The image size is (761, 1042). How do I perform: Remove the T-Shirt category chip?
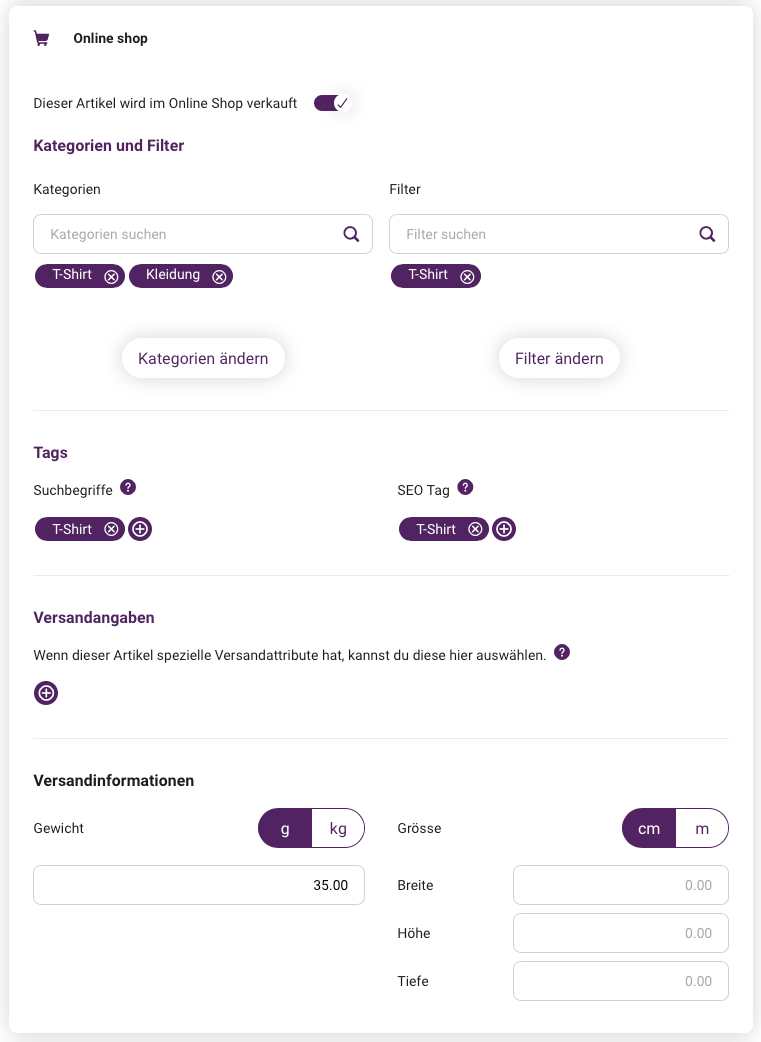111,276
